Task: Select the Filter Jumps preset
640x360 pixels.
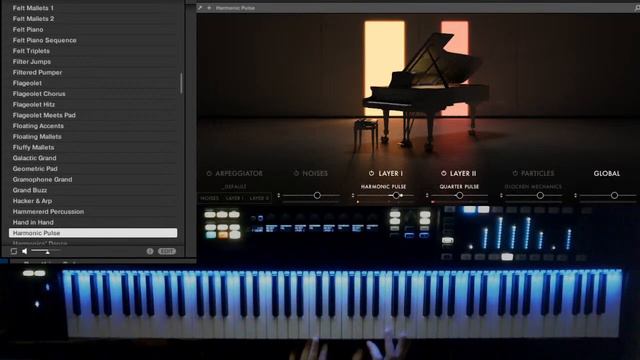Action: tap(93, 62)
